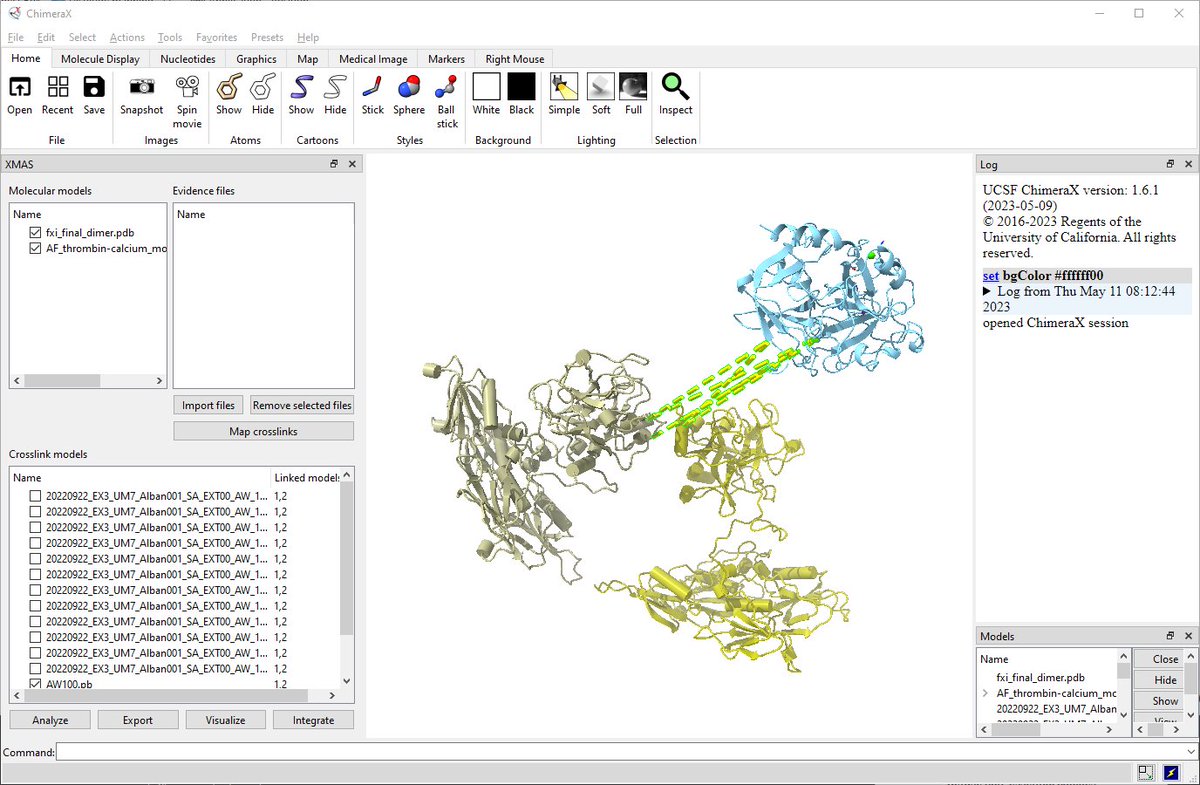Undock the Models panel
Viewport: 1200px width, 785px height.
click(1170, 636)
